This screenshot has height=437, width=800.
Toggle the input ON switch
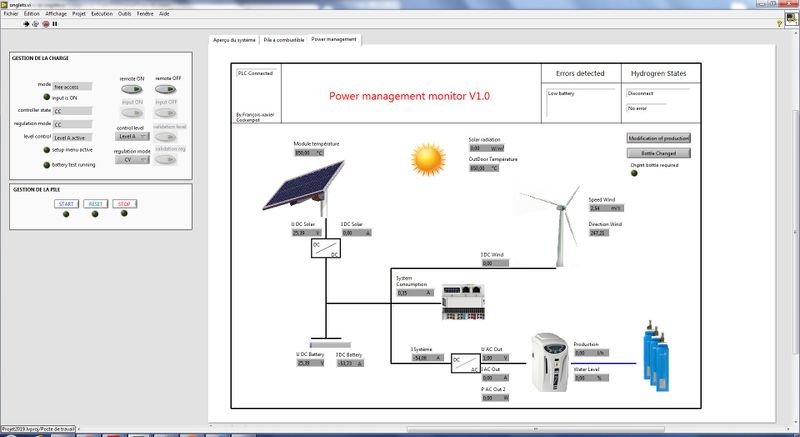[x=132, y=113]
